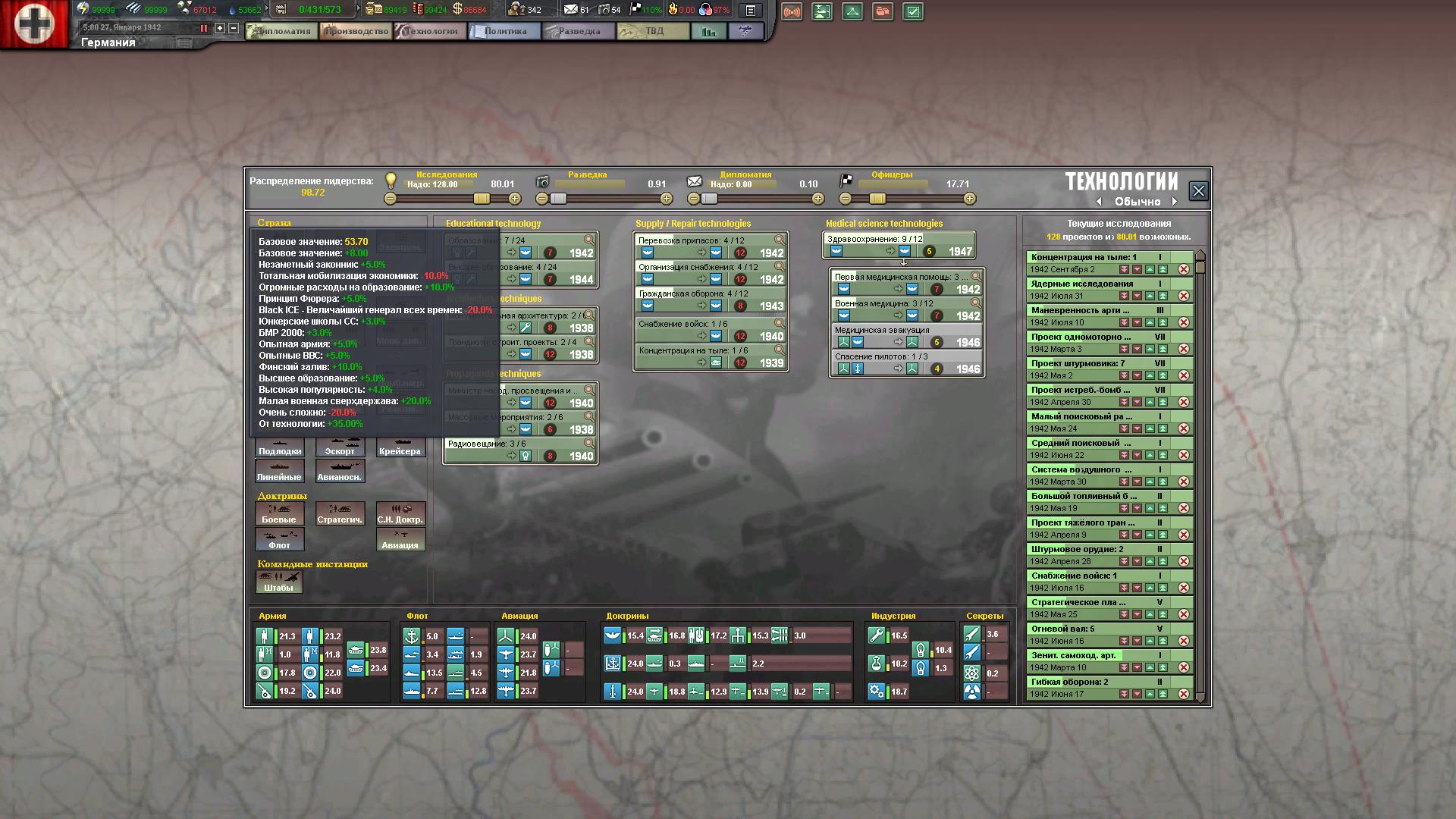Click the red radio signal icon
This screenshot has height=819, width=1456.
pyautogui.click(x=792, y=11)
